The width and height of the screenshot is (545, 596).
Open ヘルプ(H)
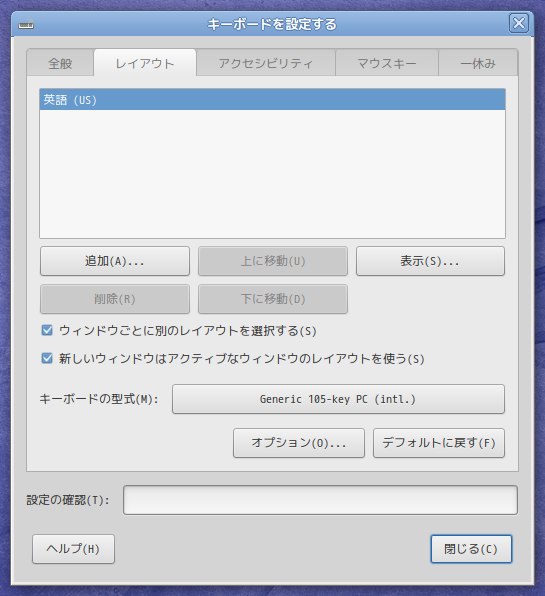tap(73, 549)
